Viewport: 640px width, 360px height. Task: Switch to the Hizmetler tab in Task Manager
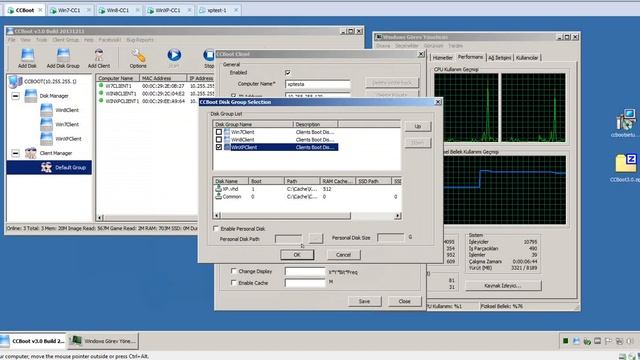(442, 58)
